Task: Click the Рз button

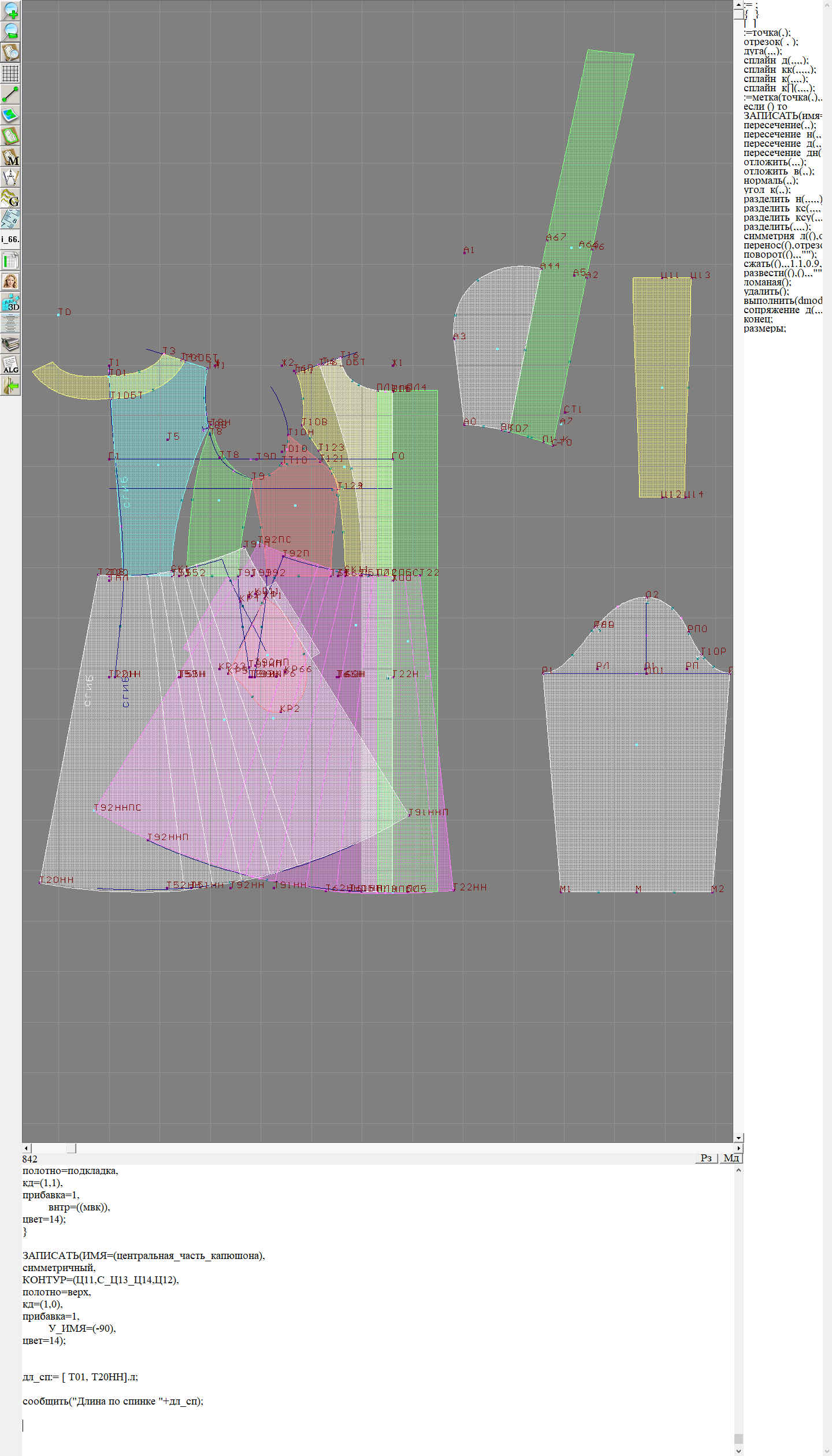Action: (x=705, y=1158)
